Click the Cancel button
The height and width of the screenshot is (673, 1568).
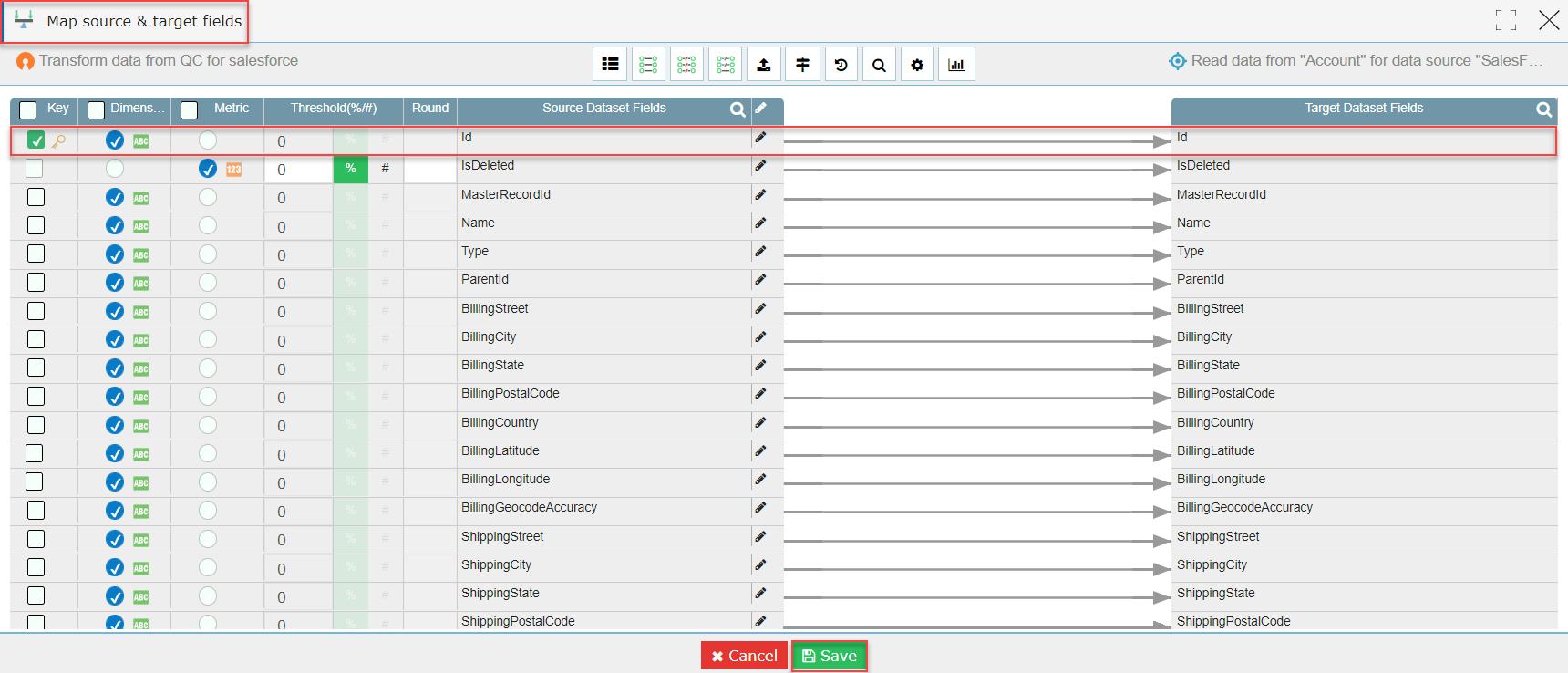[x=744, y=656]
